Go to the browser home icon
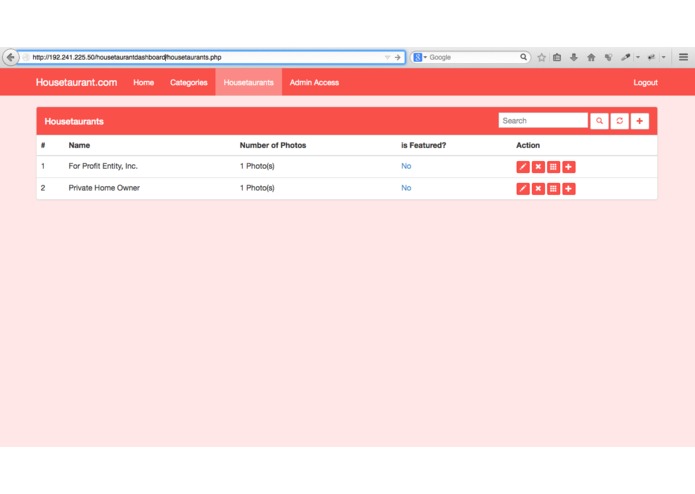The height and width of the screenshot is (494, 695). tap(591, 57)
